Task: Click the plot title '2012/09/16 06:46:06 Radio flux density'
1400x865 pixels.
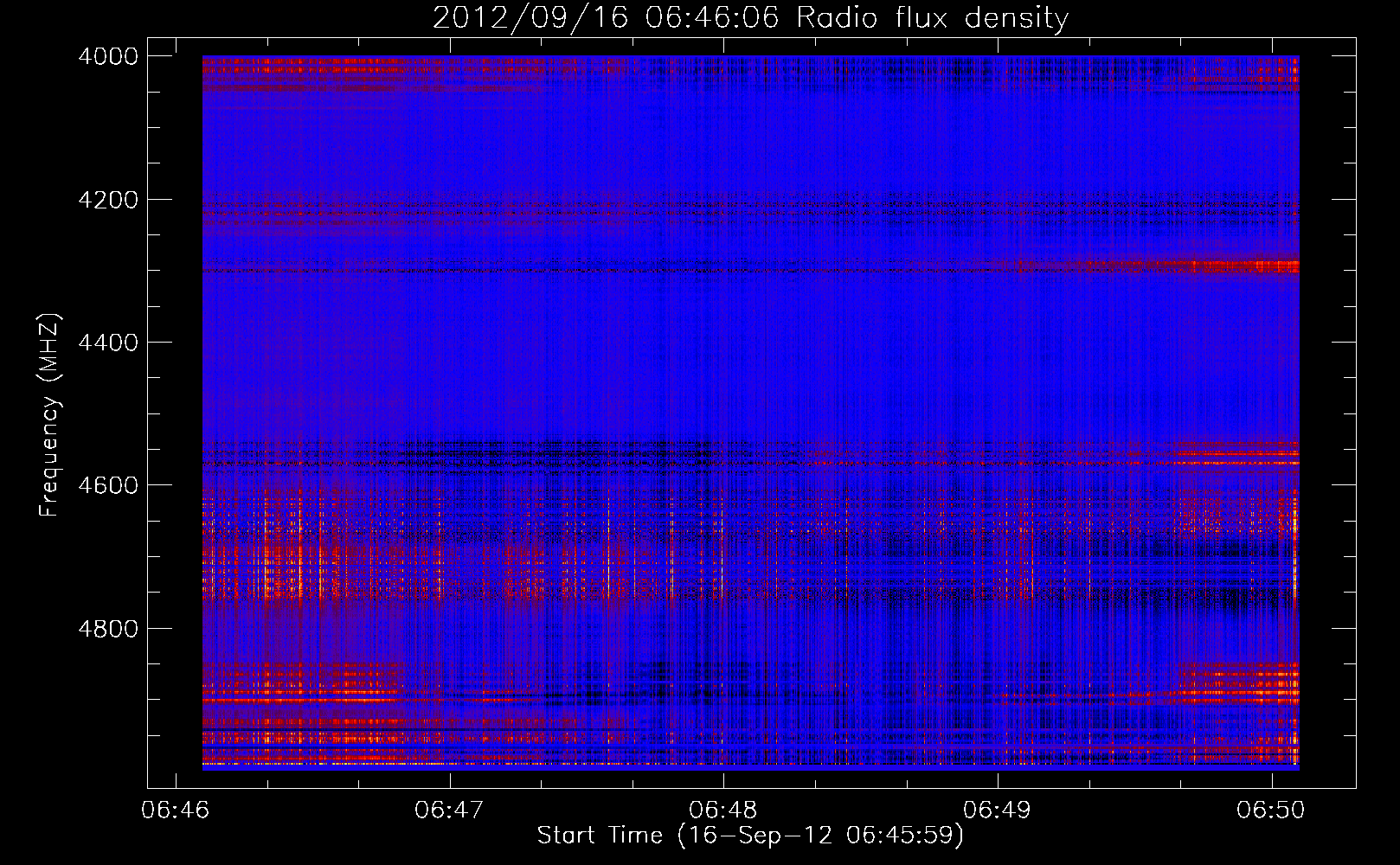Action: [750, 17]
